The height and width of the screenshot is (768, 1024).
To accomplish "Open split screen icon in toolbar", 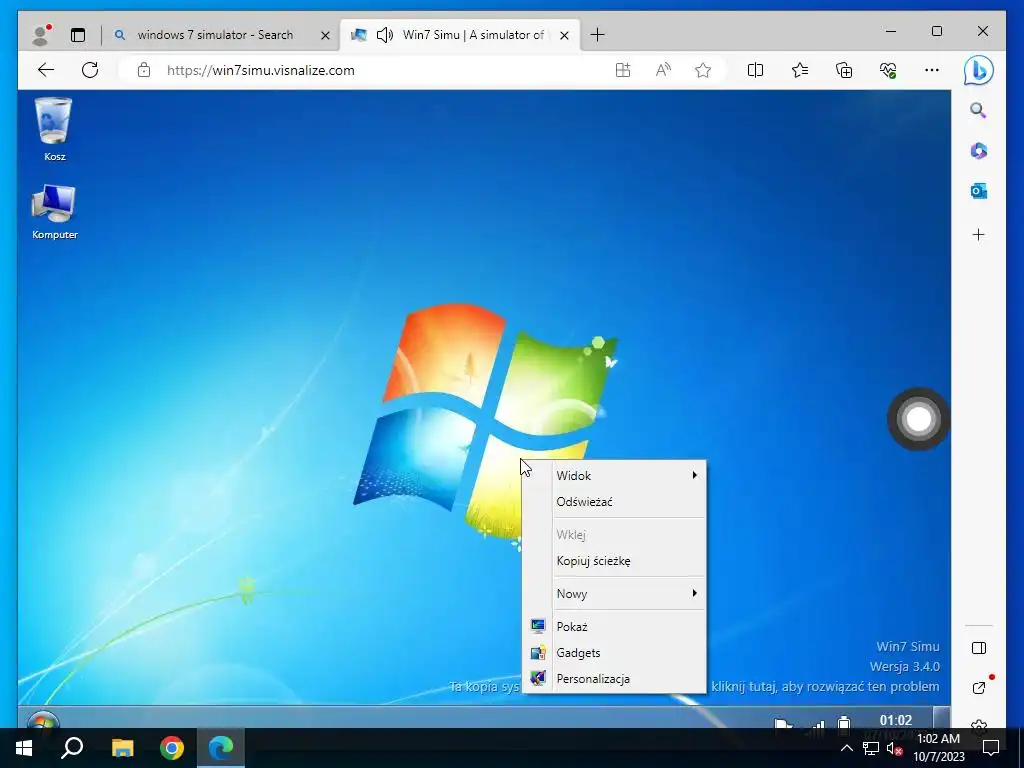I will pyautogui.click(x=755, y=70).
